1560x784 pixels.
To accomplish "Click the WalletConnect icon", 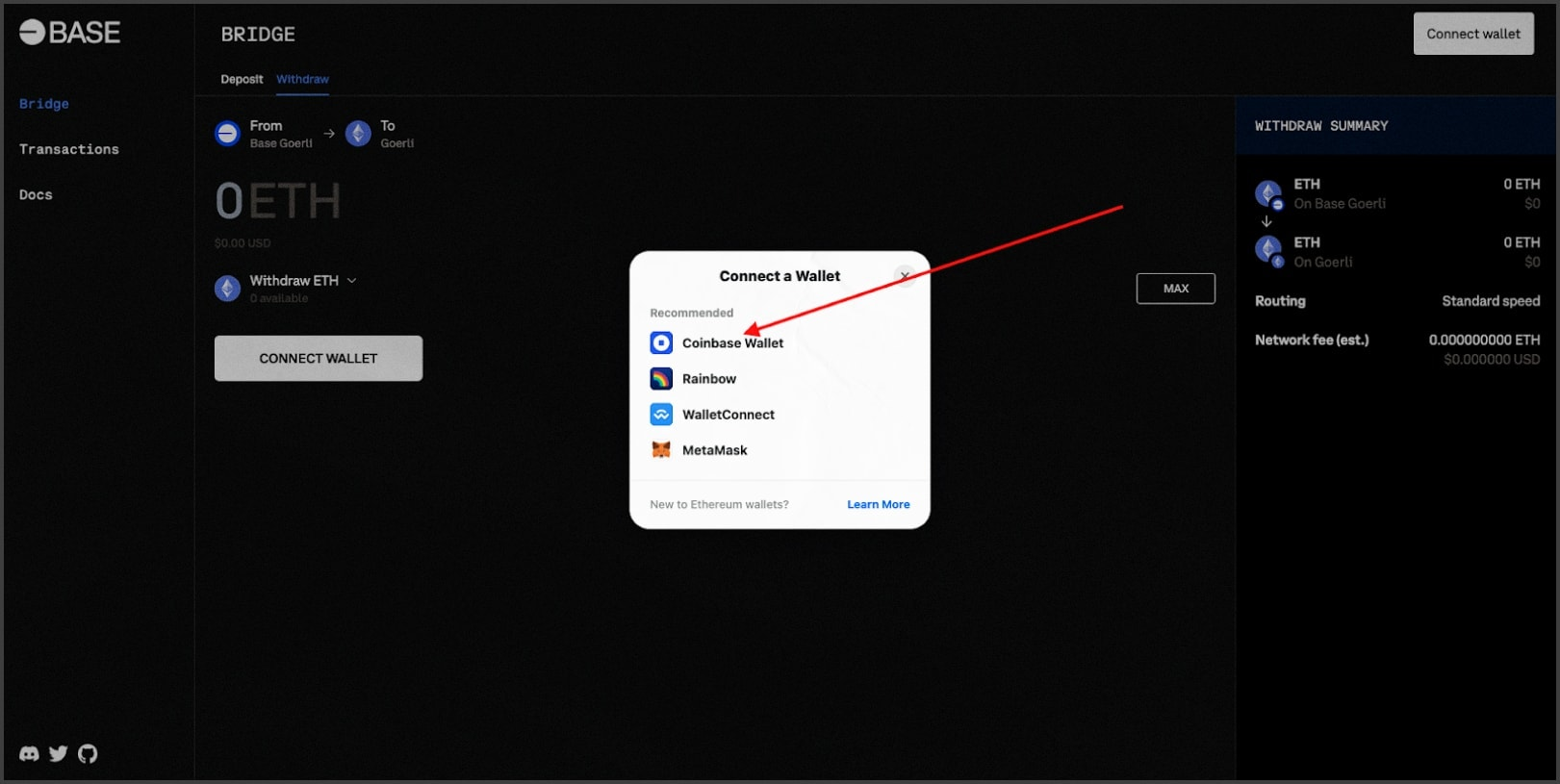I will (661, 415).
